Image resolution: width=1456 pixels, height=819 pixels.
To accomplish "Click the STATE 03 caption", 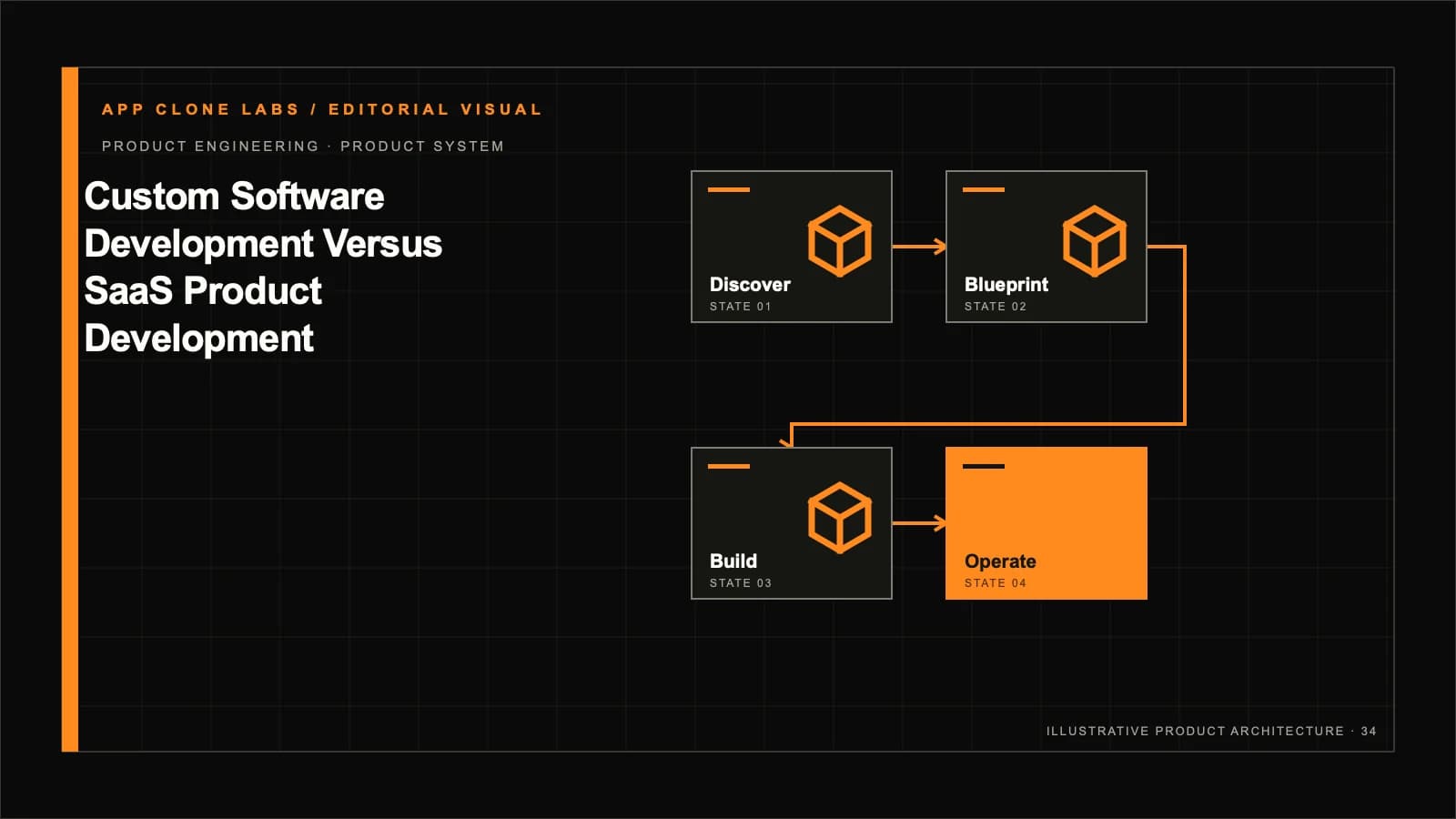I will (741, 583).
